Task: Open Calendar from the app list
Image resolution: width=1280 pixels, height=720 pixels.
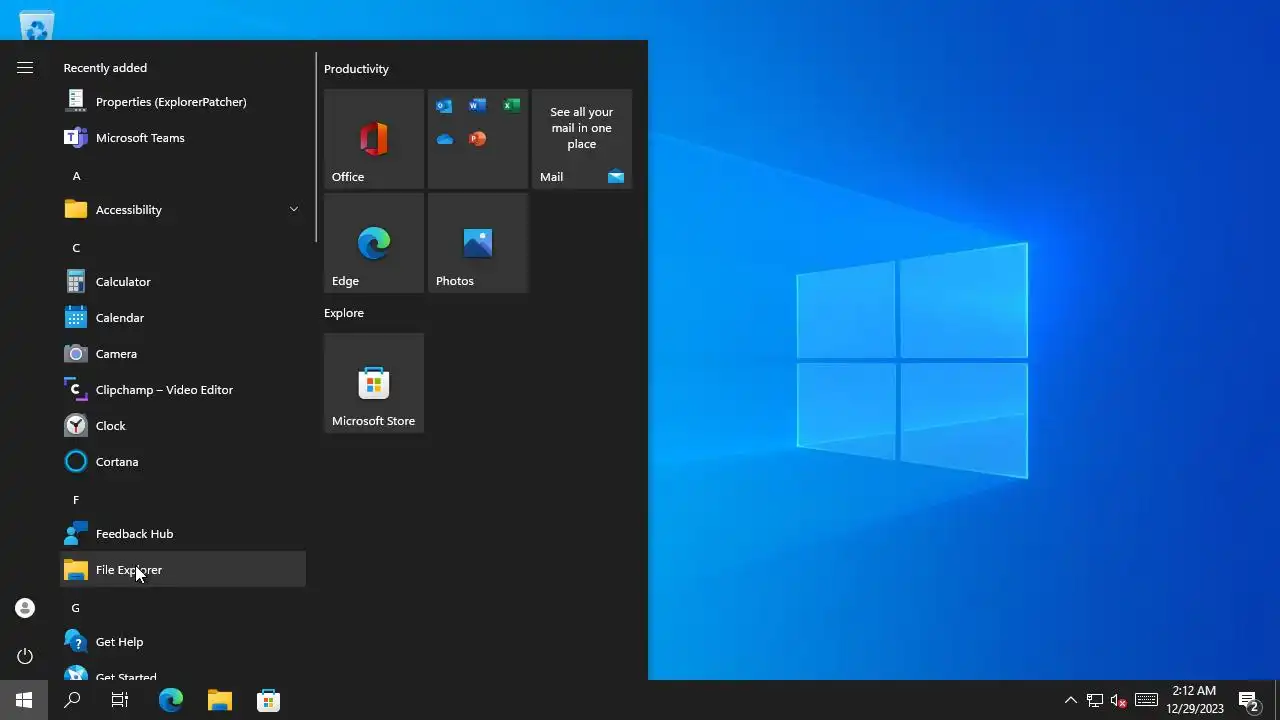Action: (183, 318)
